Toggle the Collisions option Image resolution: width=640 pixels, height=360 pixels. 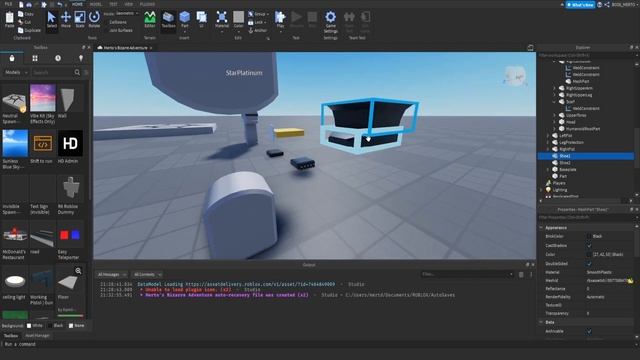[x=118, y=22]
